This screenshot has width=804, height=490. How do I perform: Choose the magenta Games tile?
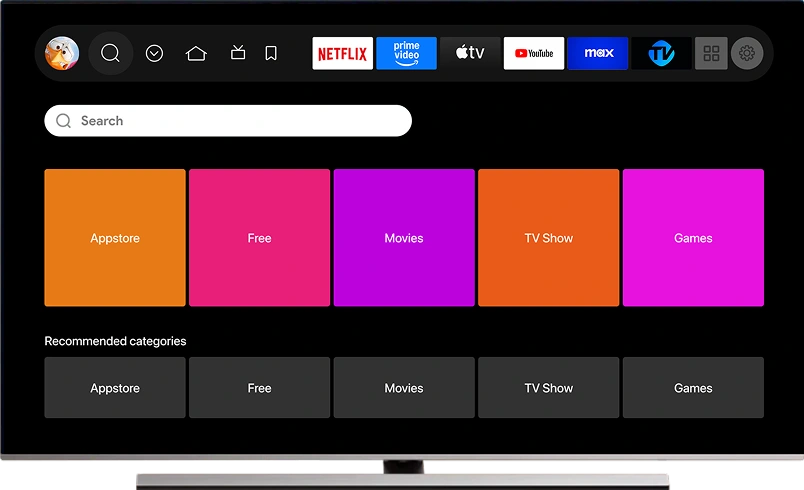coord(693,238)
